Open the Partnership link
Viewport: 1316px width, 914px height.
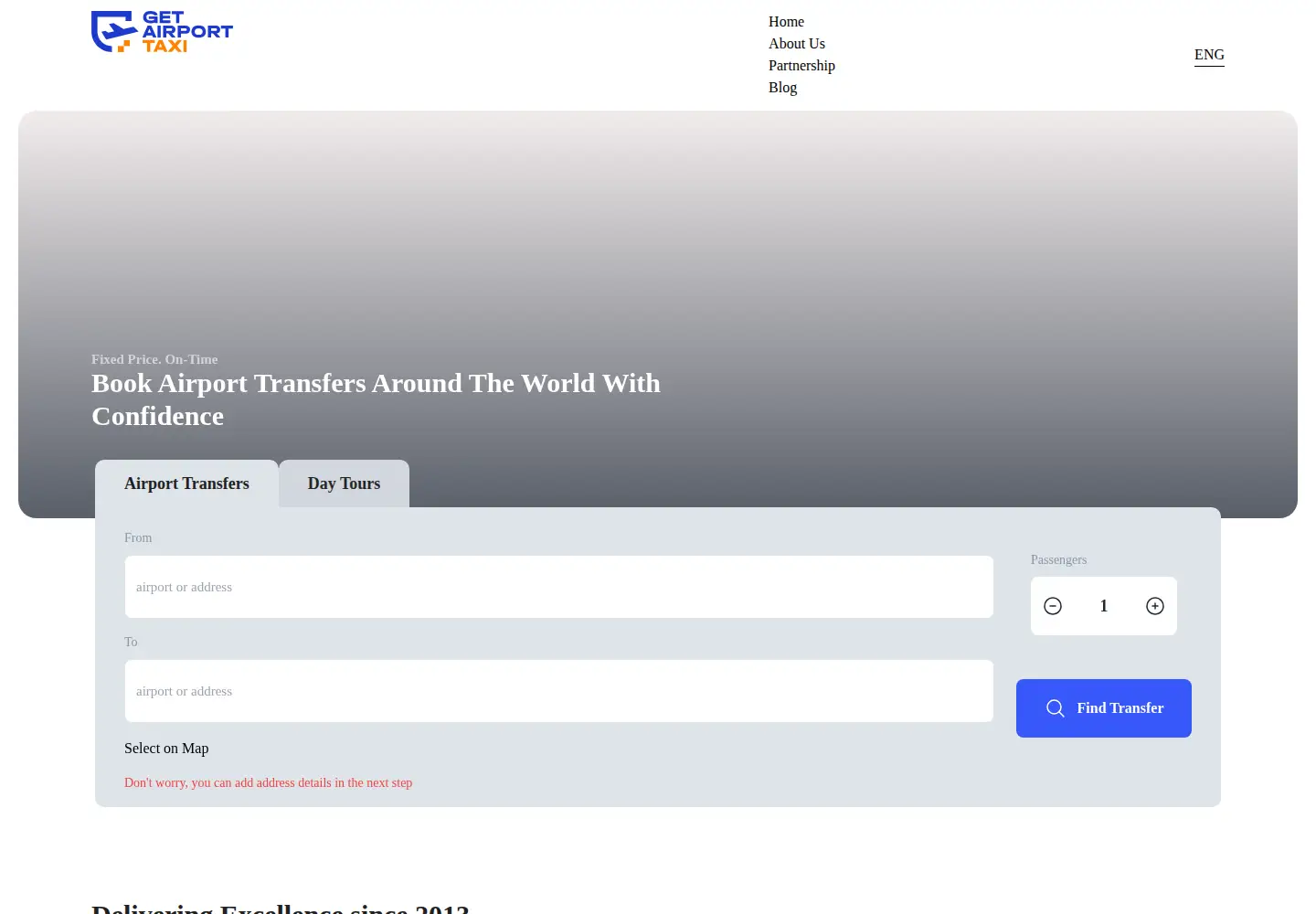pyautogui.click(x=801, y=66)
